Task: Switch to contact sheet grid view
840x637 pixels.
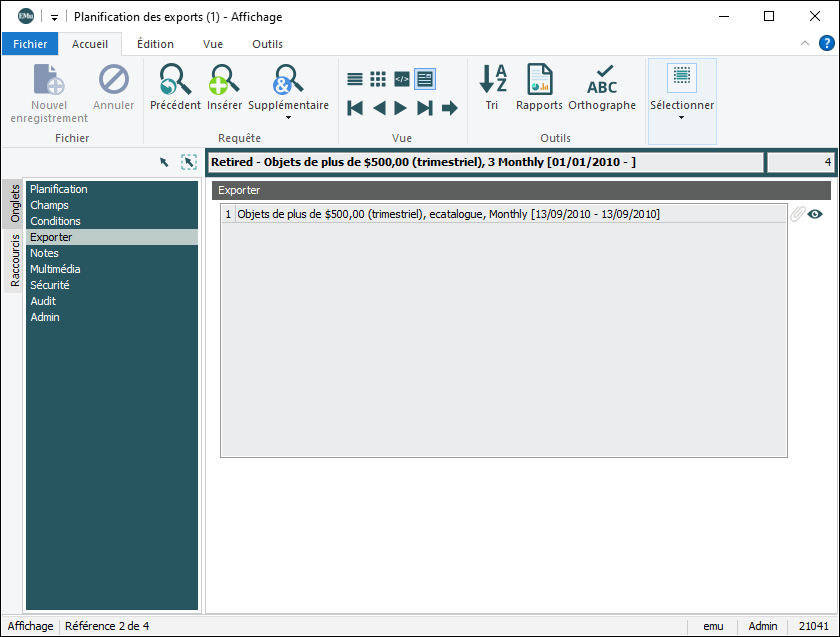Action: point(378,79)
